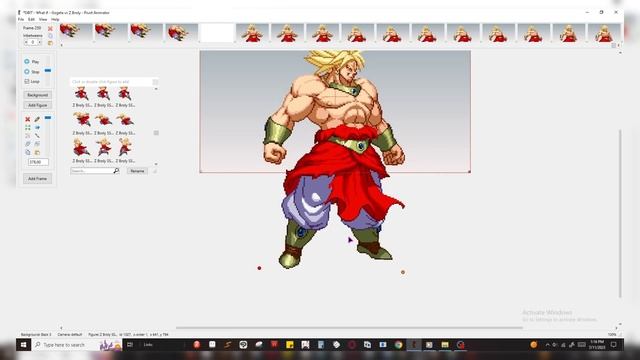
Task: Stop animation playback with Stop
Action: [32, 72]
